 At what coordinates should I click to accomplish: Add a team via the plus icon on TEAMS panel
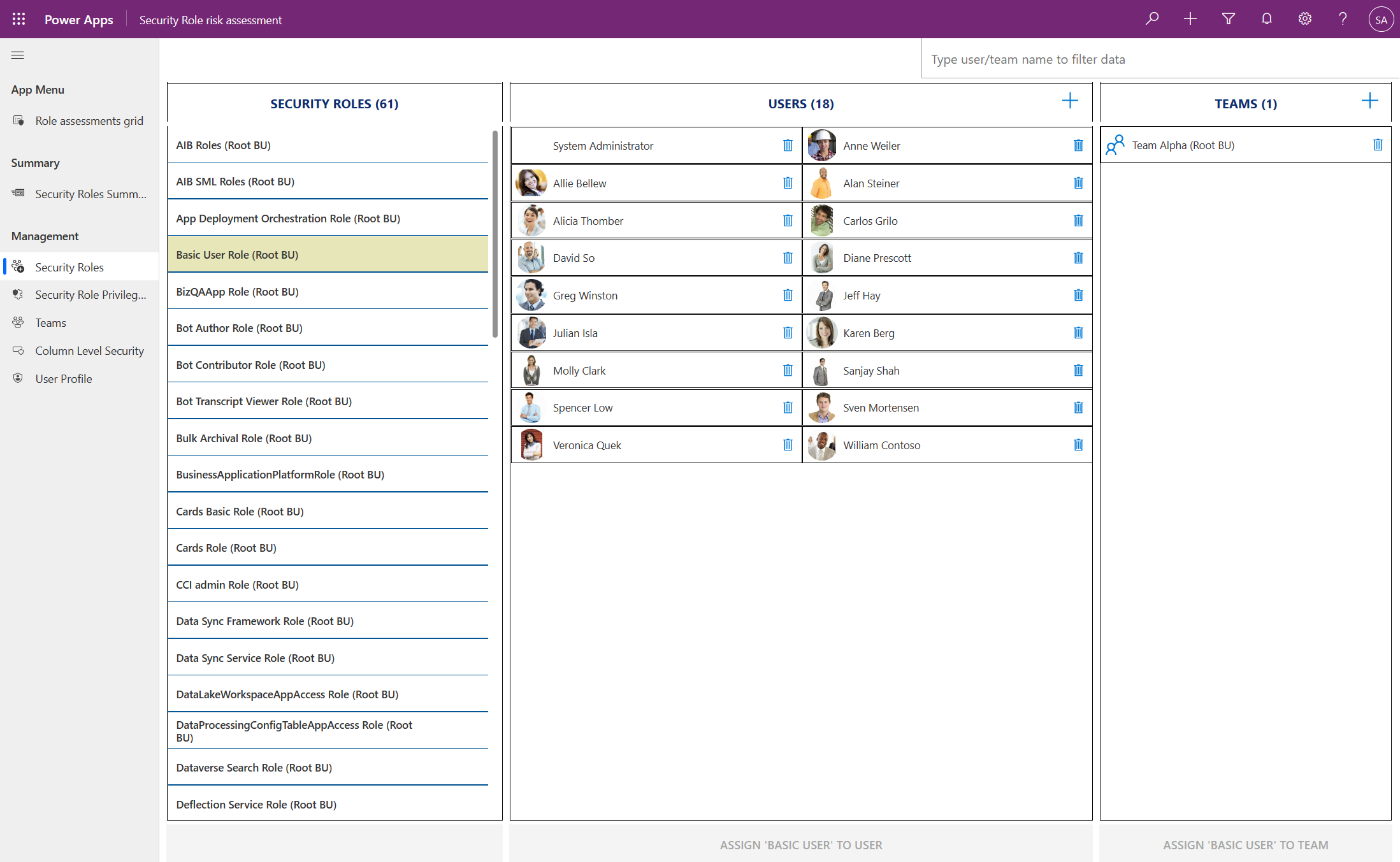point(1370,101)
